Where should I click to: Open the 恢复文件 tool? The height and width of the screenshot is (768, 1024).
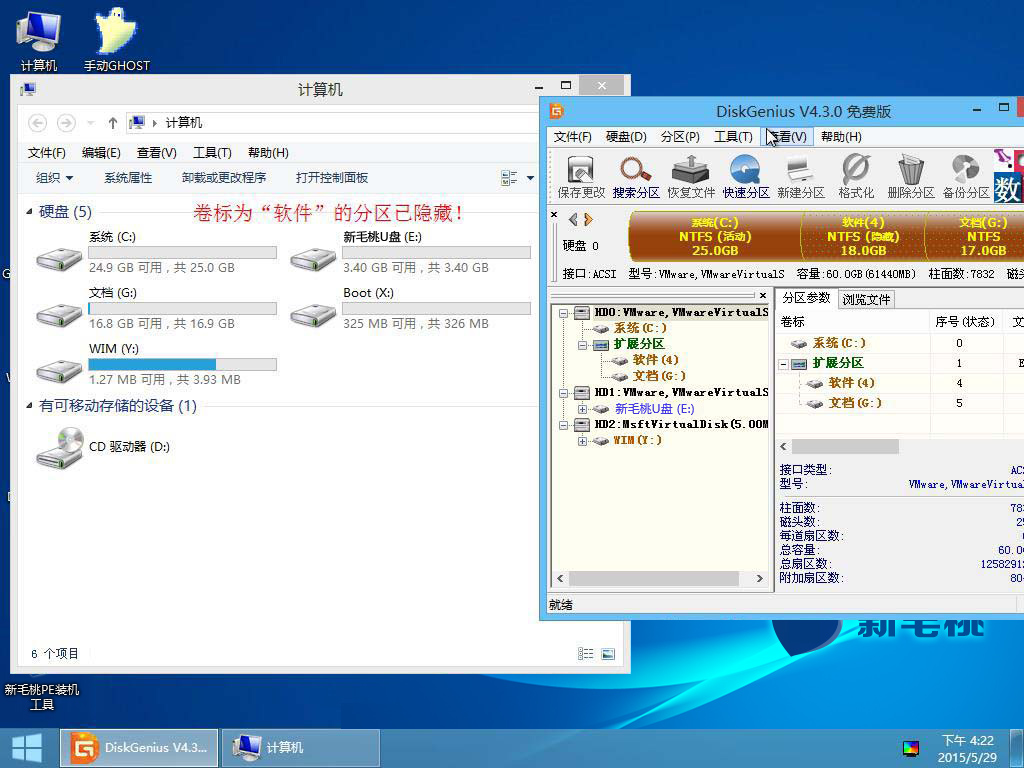pyautogui.click(x=690, y=176)
